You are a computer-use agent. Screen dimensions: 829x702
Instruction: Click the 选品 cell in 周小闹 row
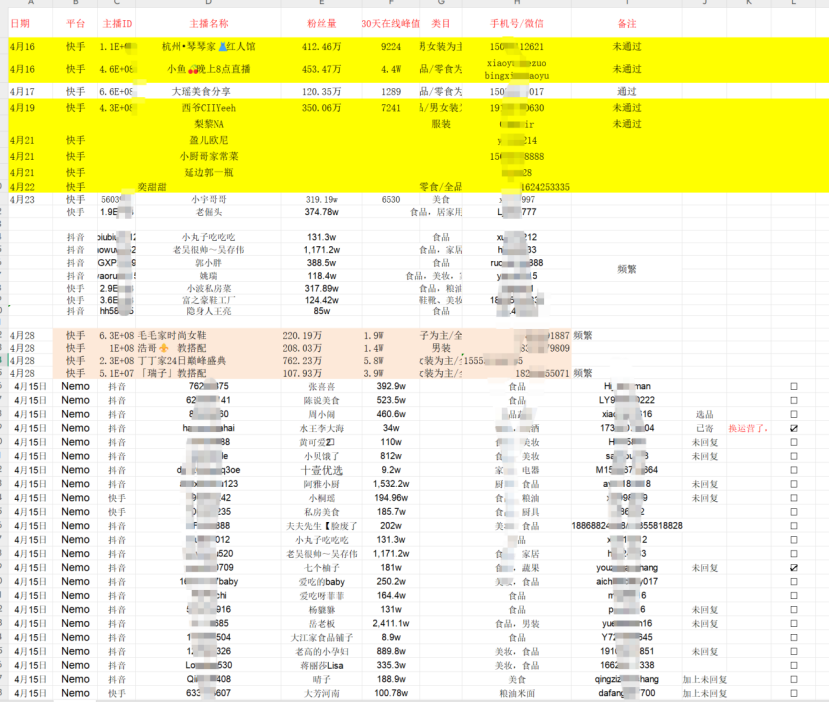(x=705, y=414)
